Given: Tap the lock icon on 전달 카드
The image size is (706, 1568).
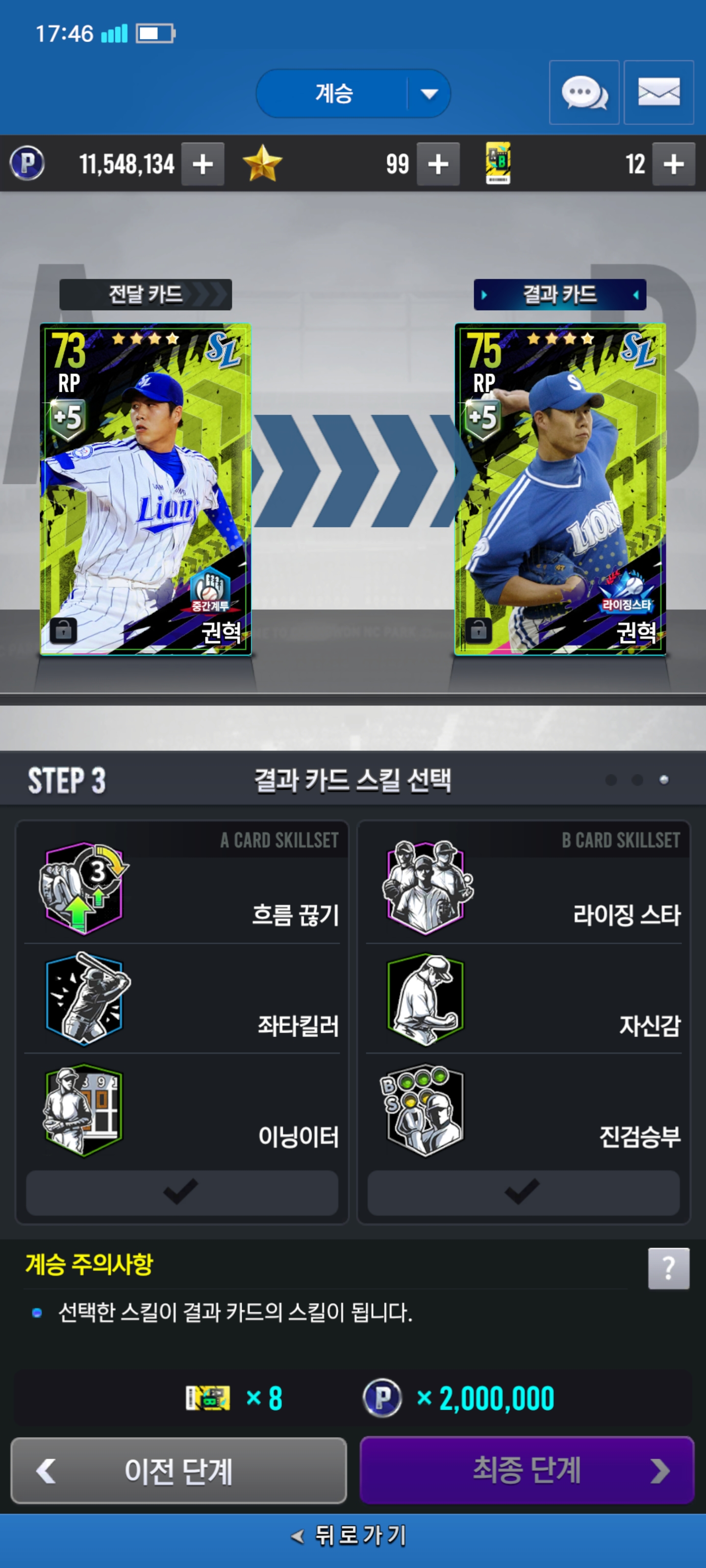Looking at the screenshot, I should point(63,631).
